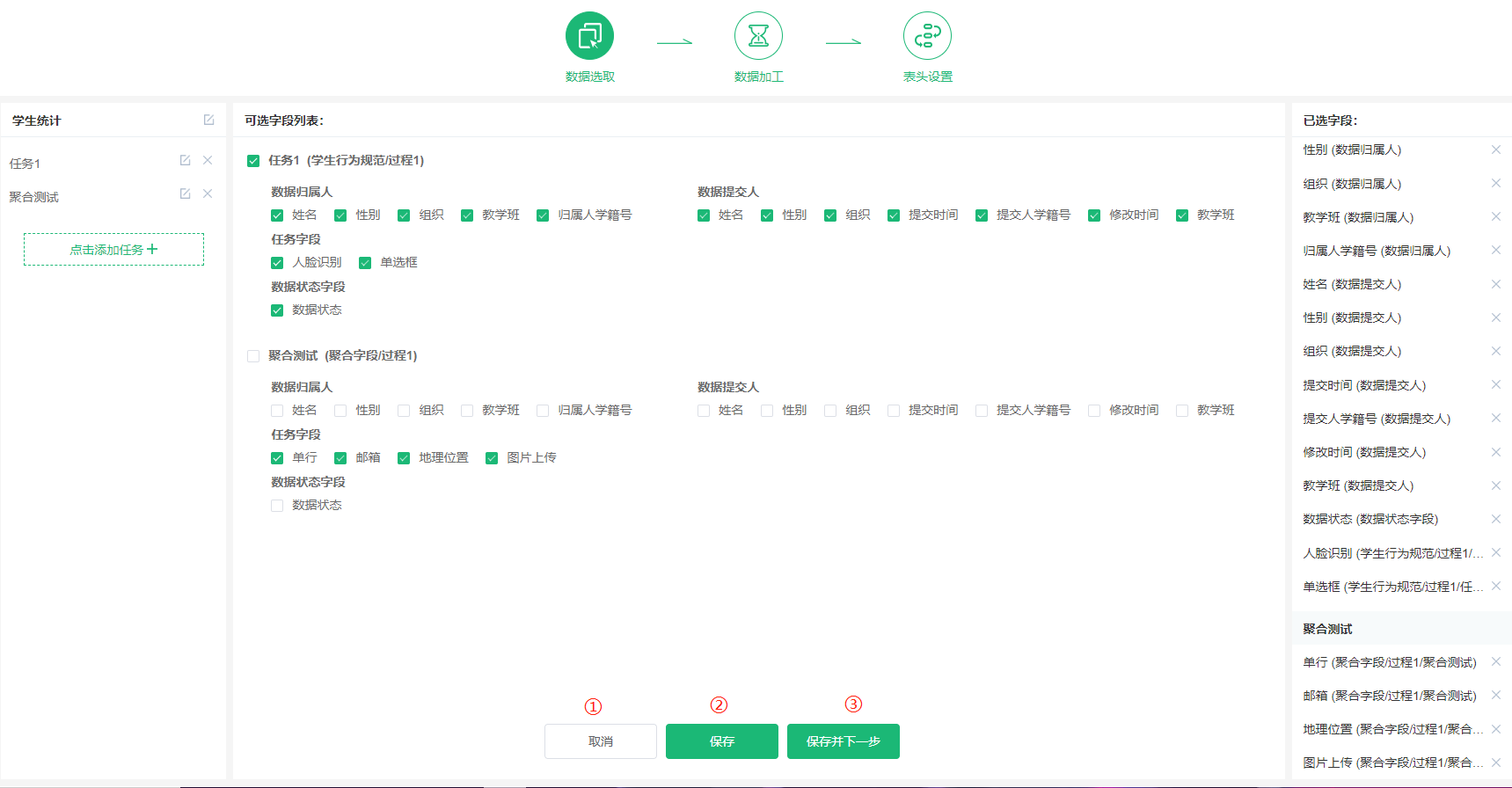Remove 单选框 selected field
Image resolution: width=1512 pixels, height=788 pixels.
[1495, 586]
